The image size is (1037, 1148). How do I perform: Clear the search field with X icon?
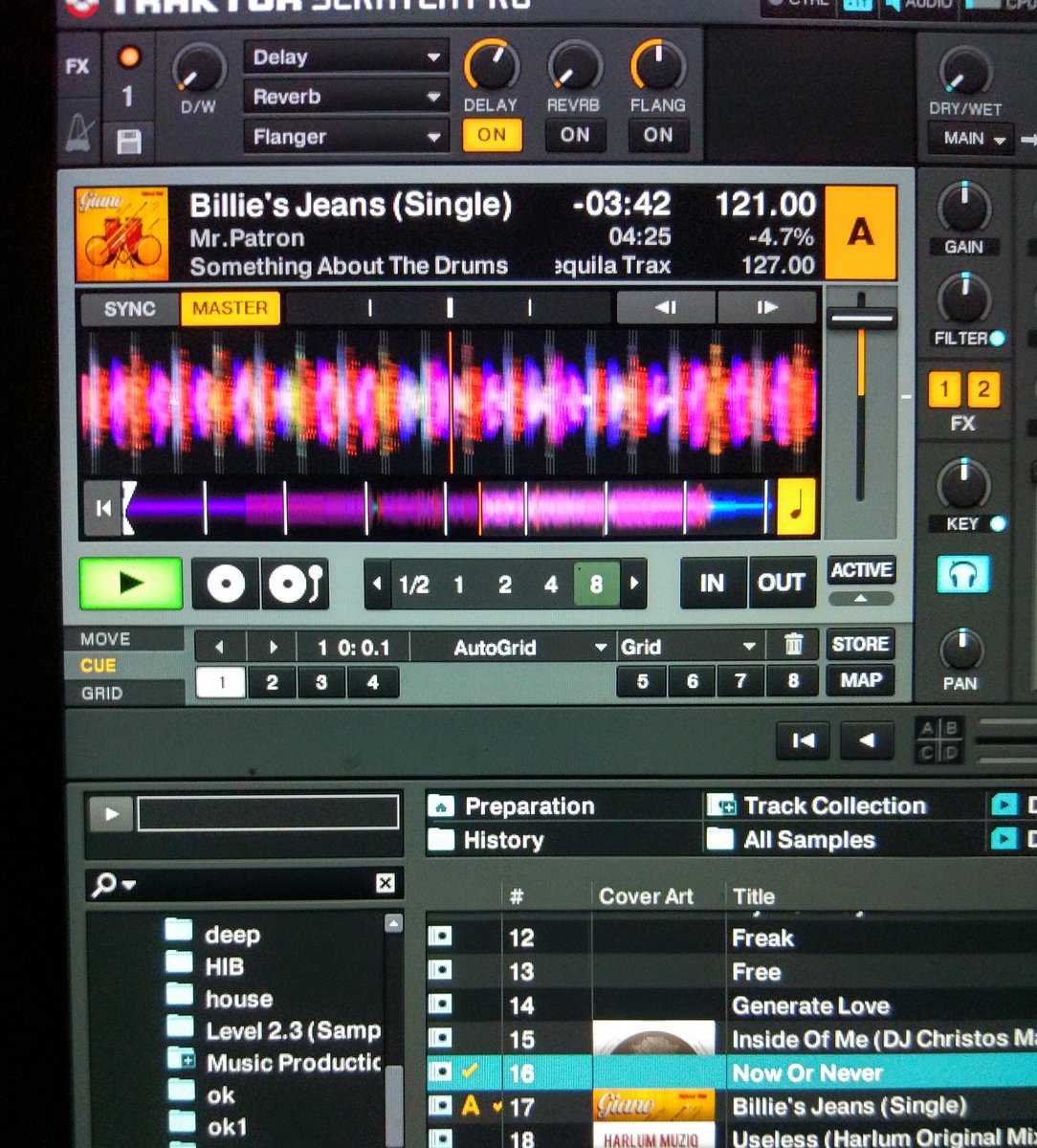(x=385, y=883)
